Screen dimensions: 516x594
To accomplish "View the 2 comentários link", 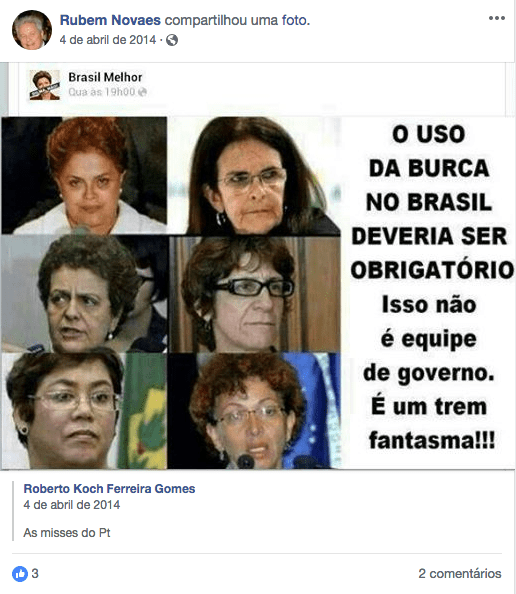I will point(460,574).
